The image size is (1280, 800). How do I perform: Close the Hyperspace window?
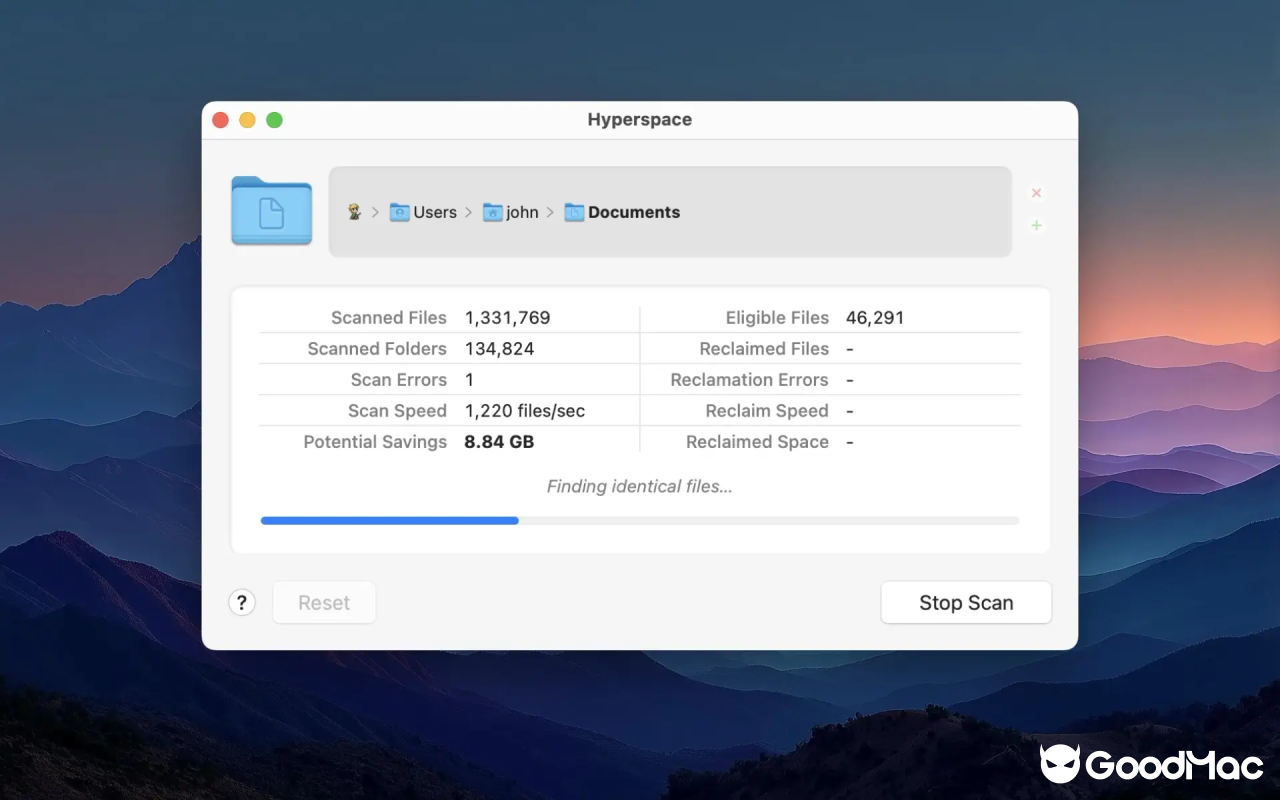pyautogui.click(x=221, y=120)
